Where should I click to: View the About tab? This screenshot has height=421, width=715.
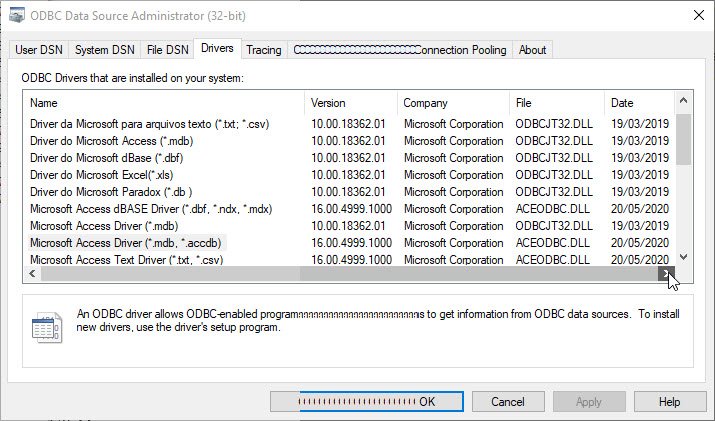532,50
